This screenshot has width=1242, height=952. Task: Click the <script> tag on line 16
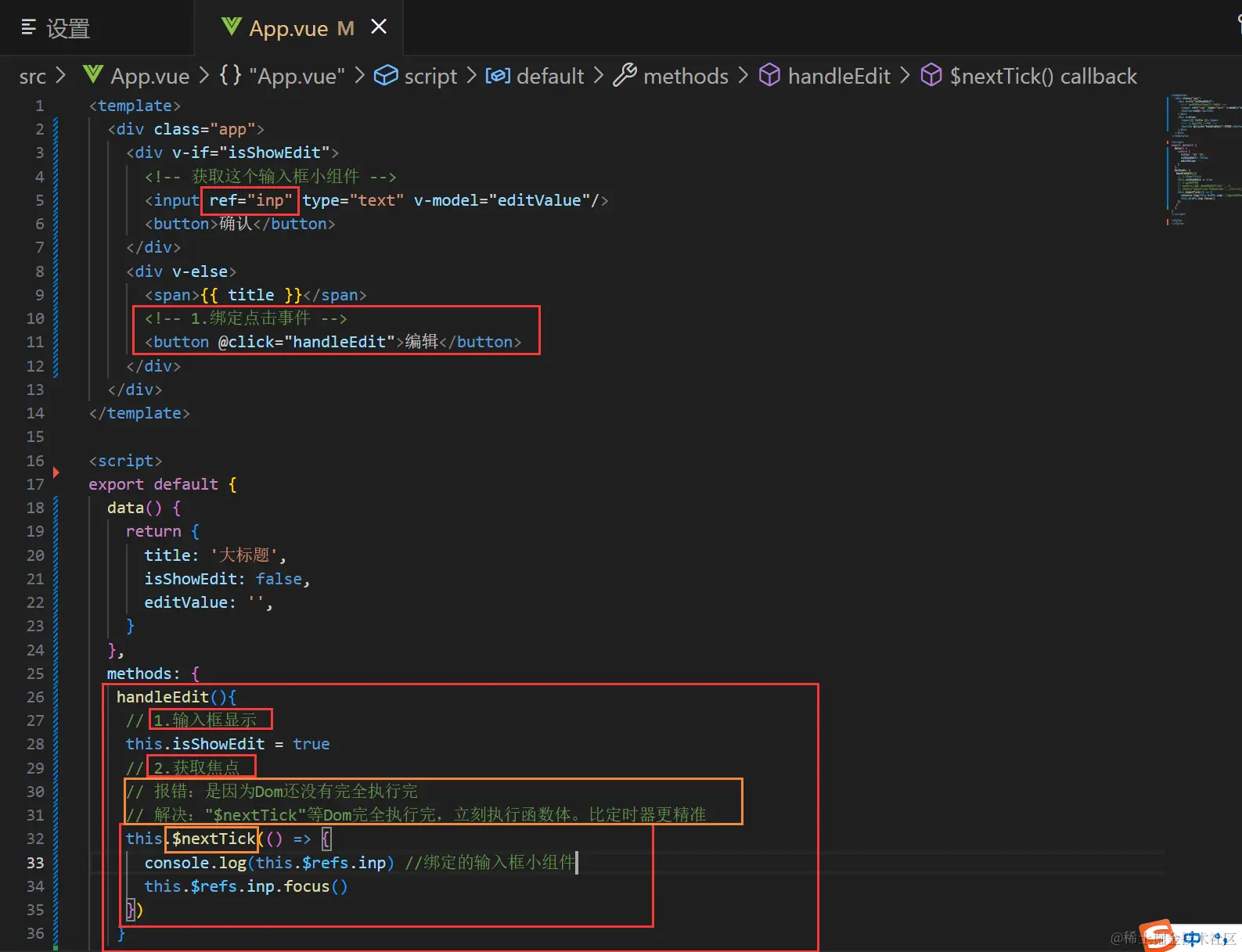(x=125, y=461)
